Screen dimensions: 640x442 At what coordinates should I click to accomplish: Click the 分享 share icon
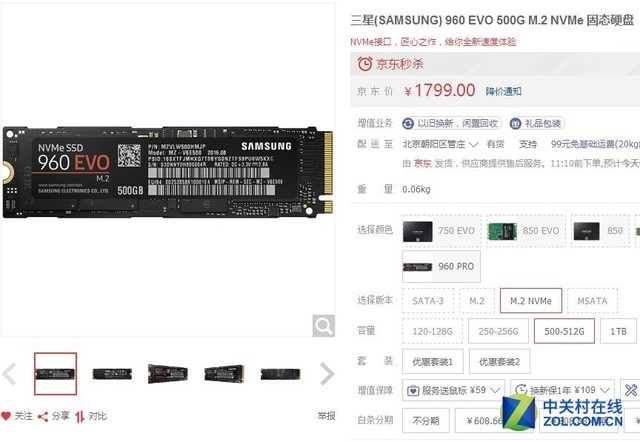pyautogui.click(x=43, y=416)
